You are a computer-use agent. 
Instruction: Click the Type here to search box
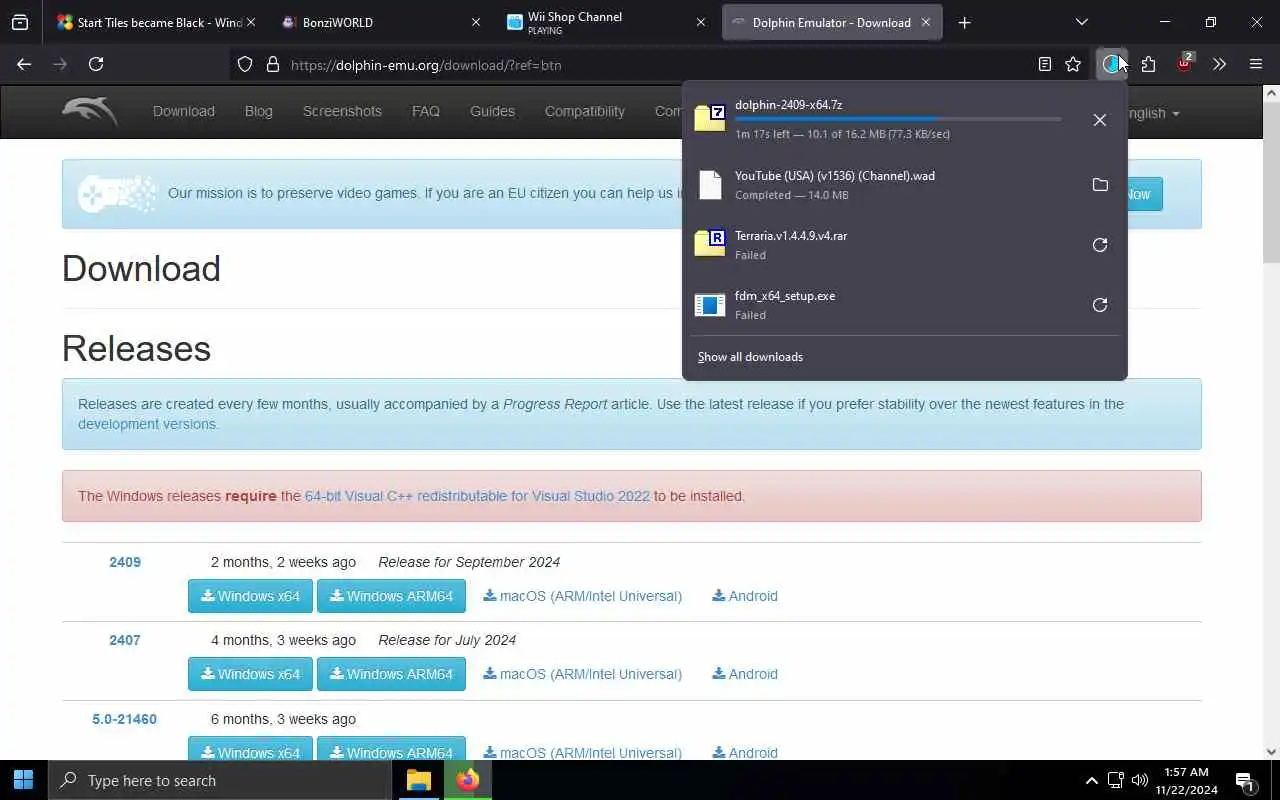(x=220, y=780)
